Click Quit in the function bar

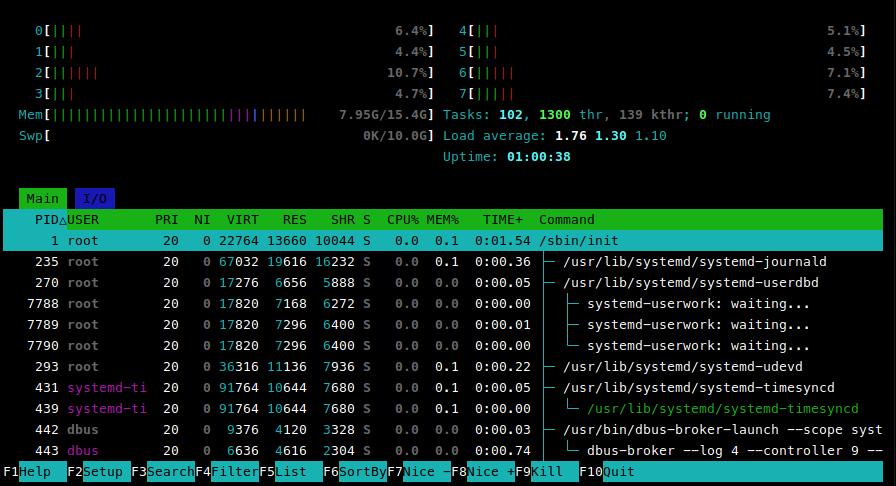(618, 471)
